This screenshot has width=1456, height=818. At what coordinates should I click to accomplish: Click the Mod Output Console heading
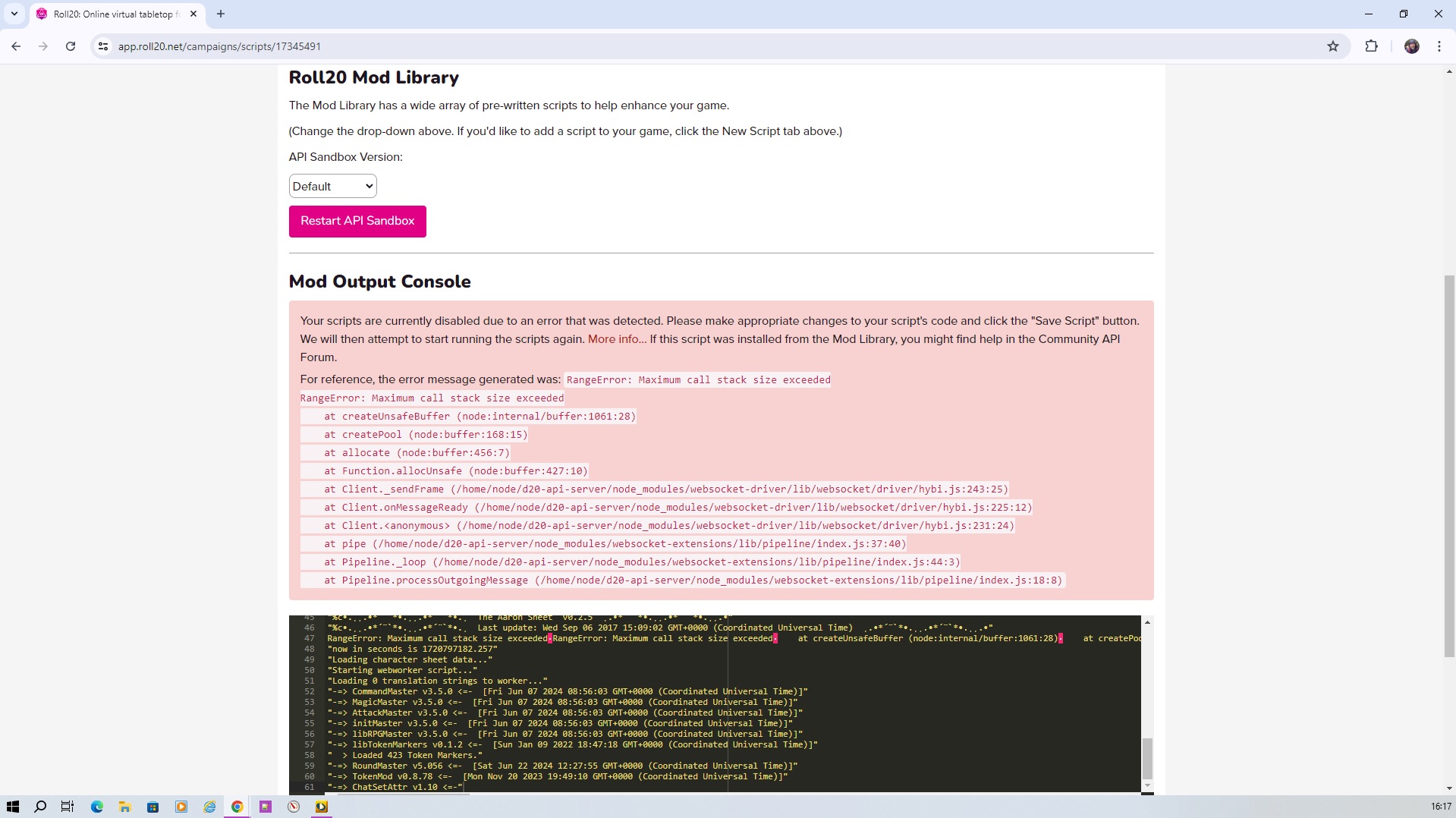380,282
